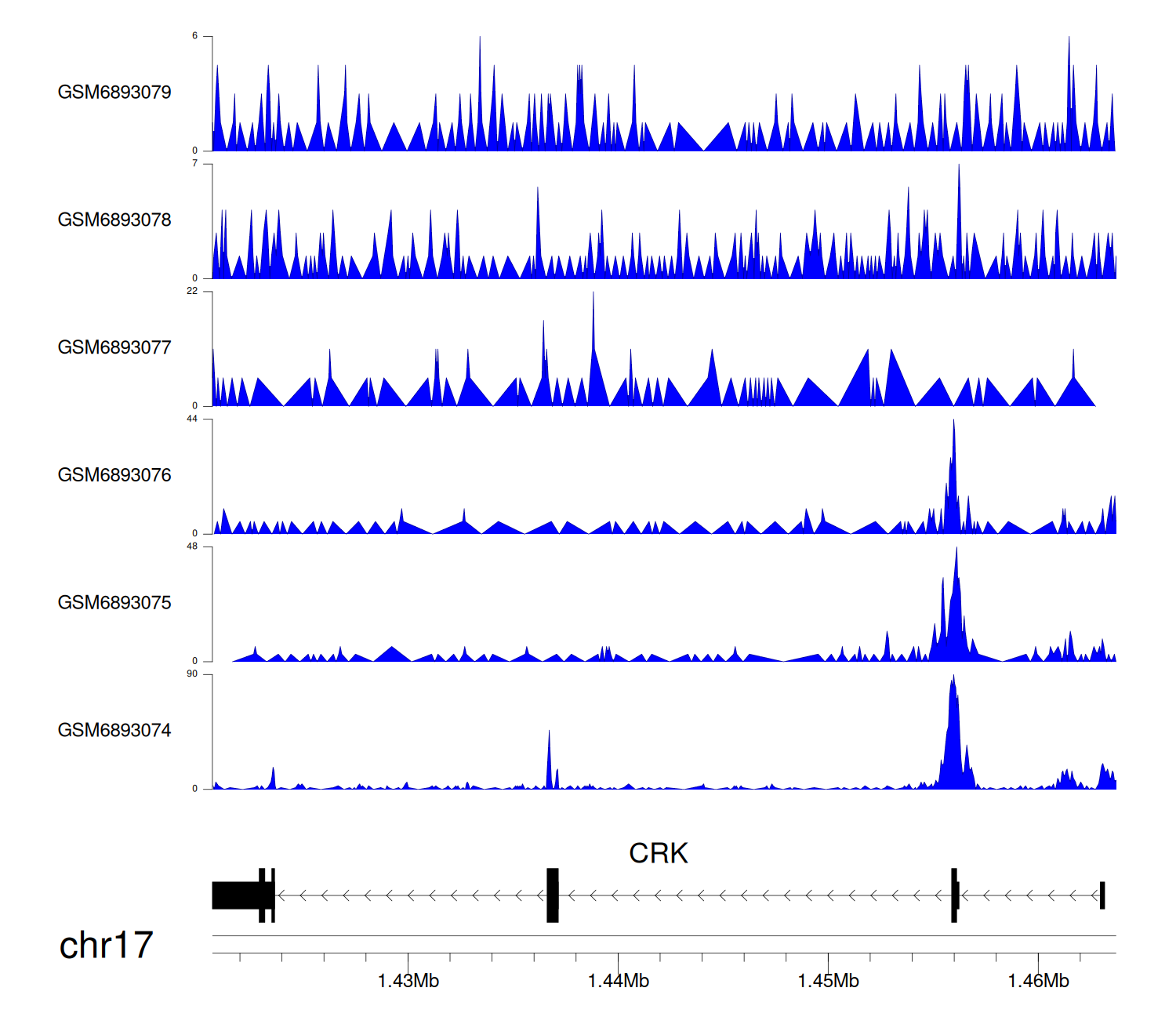Viewport: 1176px width, 1035px height.
Task: Select the GSM6893078 track label
Action: coord(114,220)
